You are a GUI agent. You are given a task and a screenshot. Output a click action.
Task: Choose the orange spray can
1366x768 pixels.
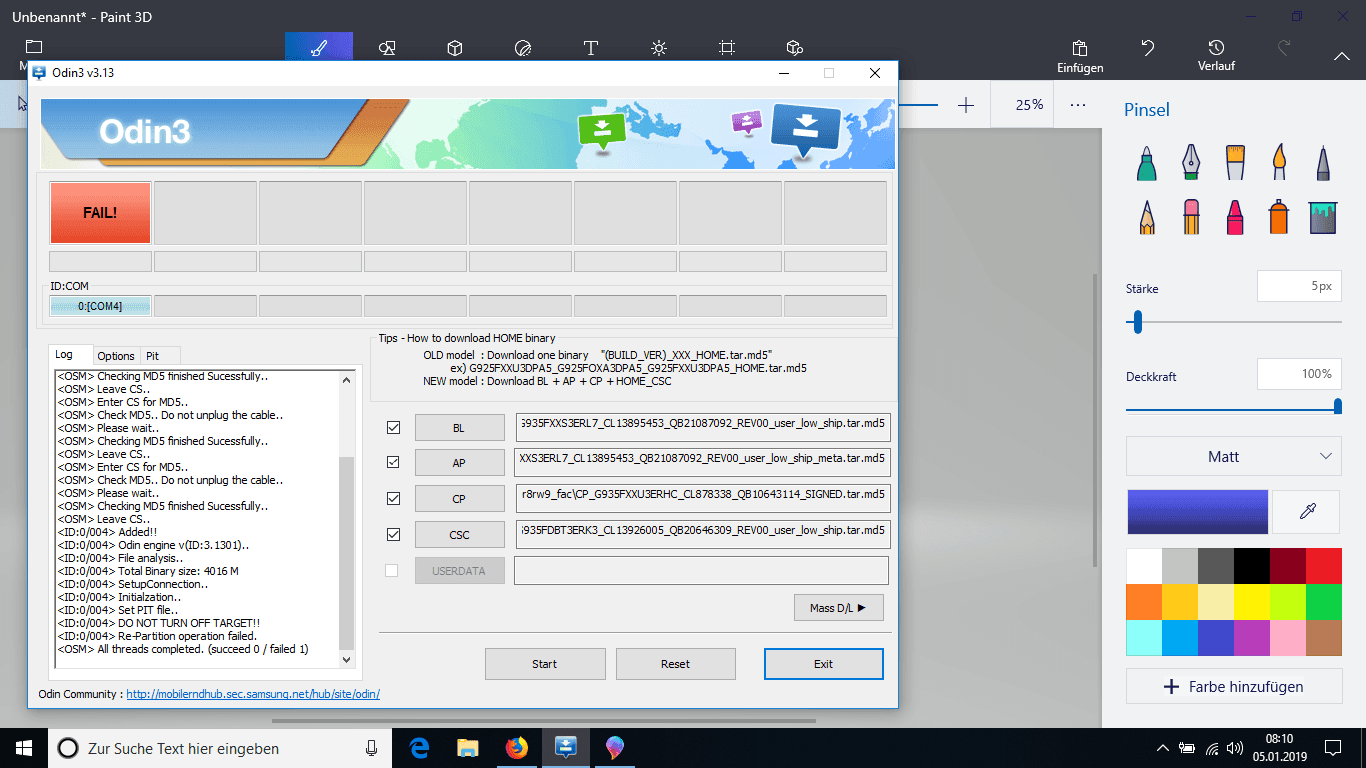[x=1279, y=216]
